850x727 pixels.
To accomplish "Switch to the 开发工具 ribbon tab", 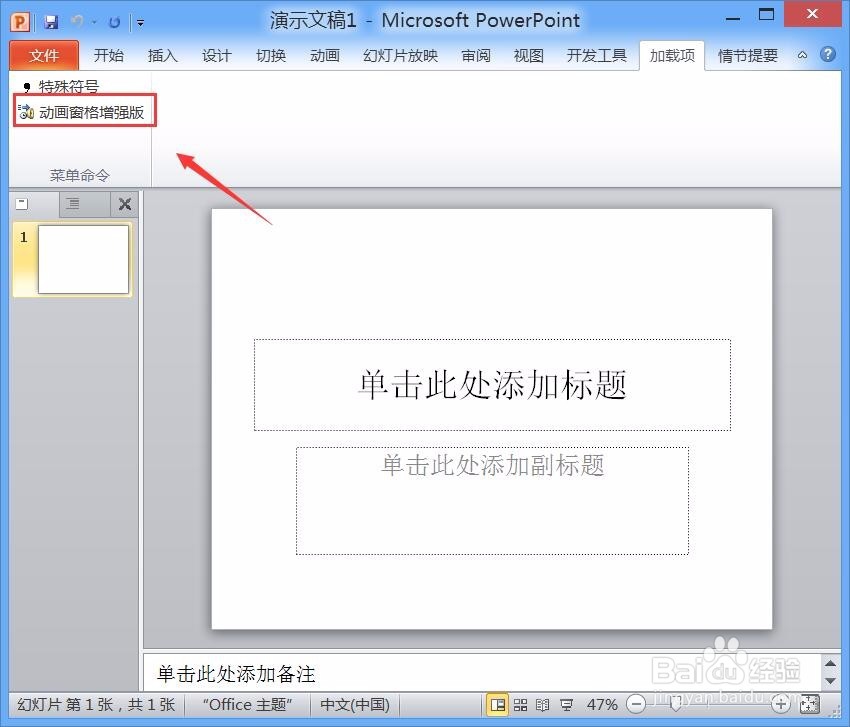I will [596, 55].
